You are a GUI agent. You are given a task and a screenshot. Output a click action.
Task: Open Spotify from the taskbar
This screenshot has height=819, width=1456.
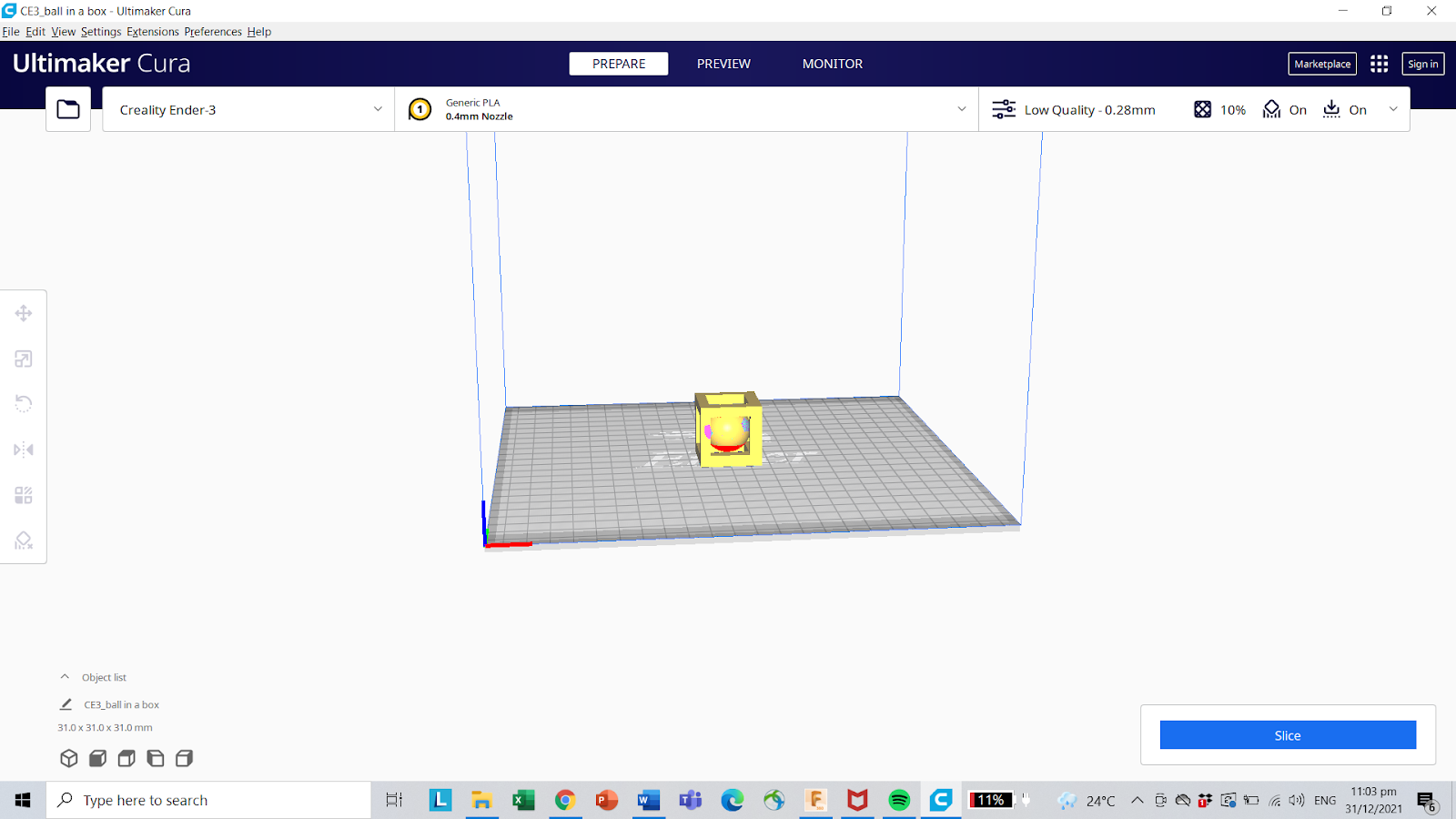pos(899,800)
